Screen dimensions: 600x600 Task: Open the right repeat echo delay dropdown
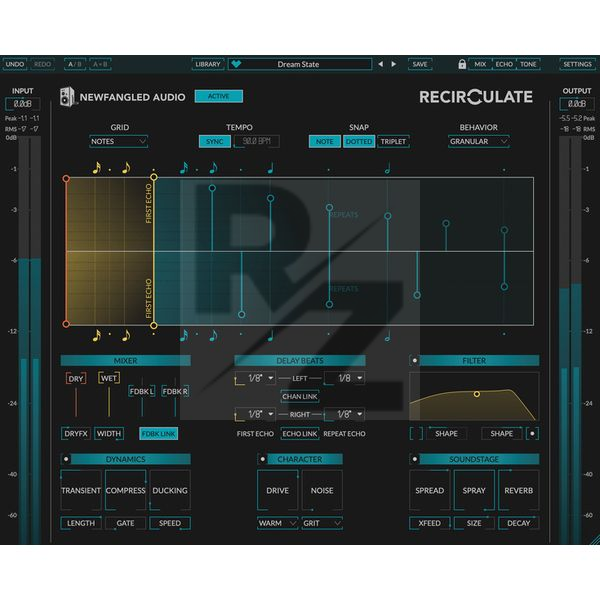(345, 414)
